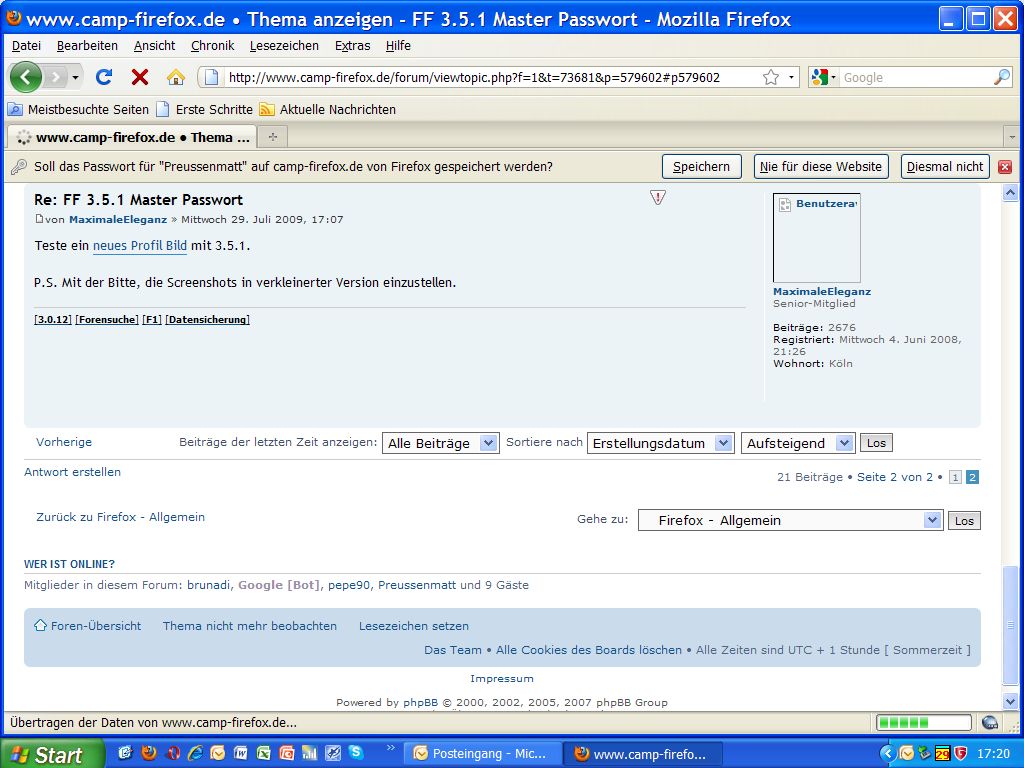Go to page 1 of the thread
Viewport: 1024px width, 768px height.
pyautogui.click(x=955, y=478)
